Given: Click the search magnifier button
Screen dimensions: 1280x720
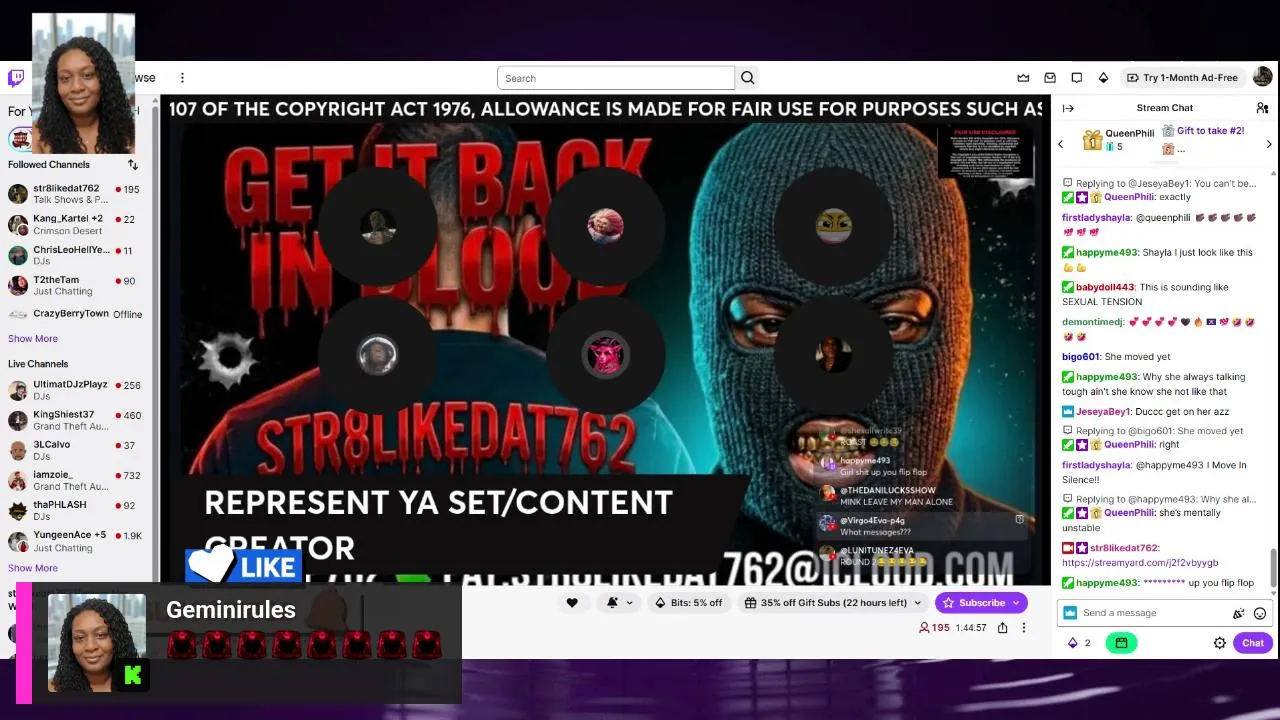Looking at the screenshot, I should click(x=747, y=78).
